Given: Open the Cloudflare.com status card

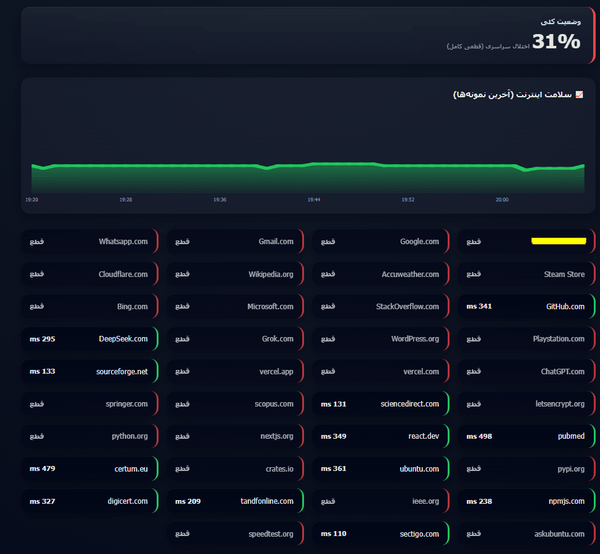Looking at the screenshot, I should [x=90, y=274].
